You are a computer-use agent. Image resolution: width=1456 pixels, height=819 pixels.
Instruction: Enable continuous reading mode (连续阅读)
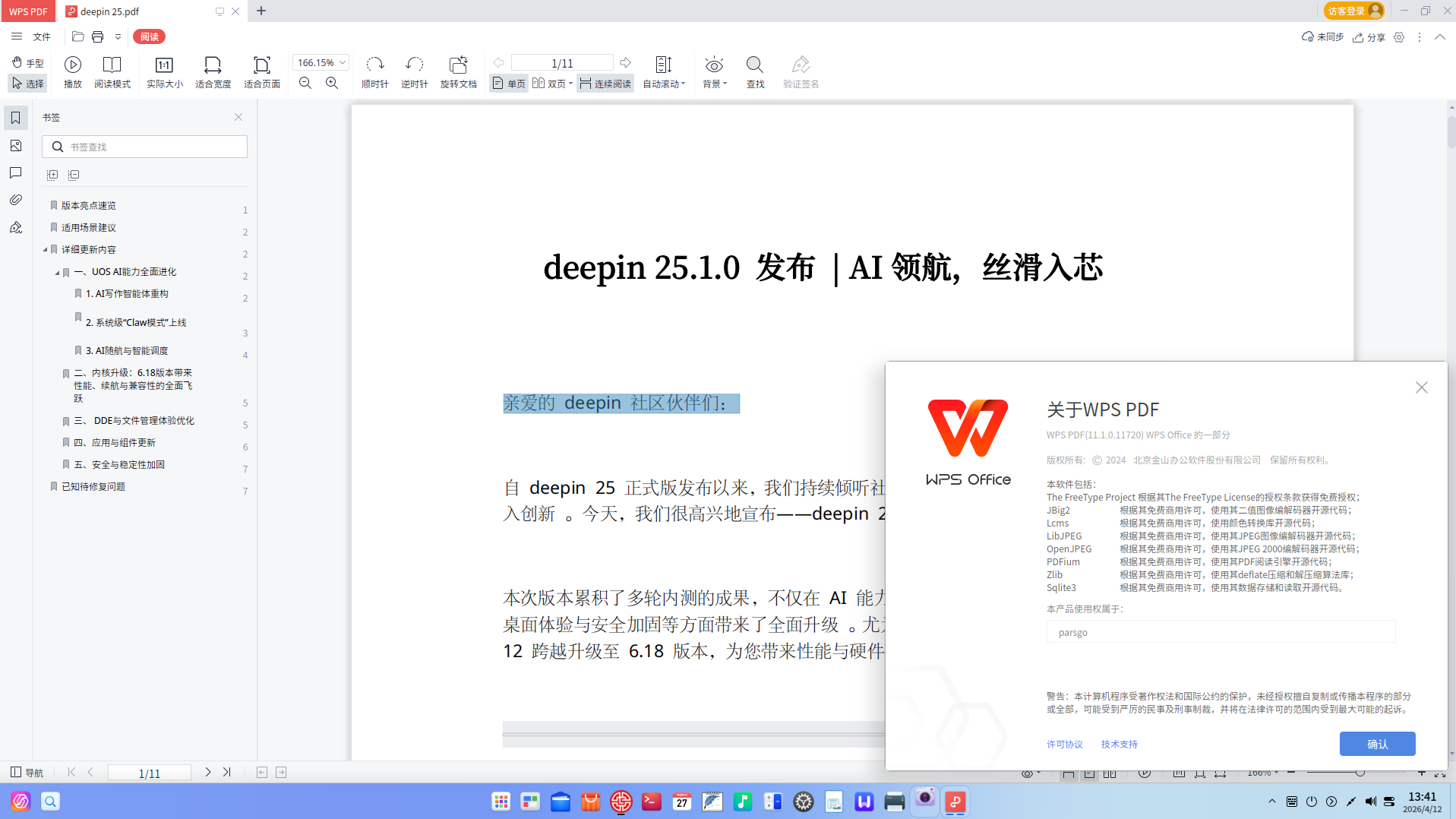[x=605, y=83]
